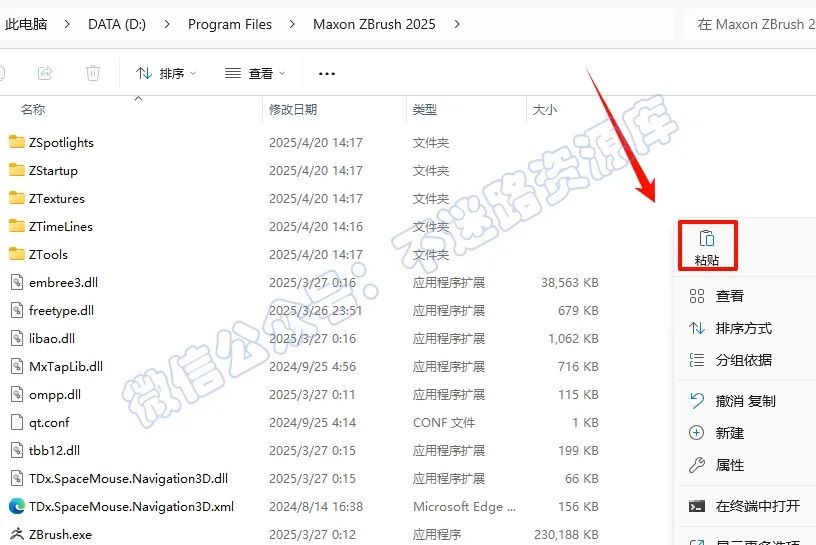This screenshot has width=816, height=545.
Task: Click the ZTools folder icon
Action: click(x=17, y=254)
